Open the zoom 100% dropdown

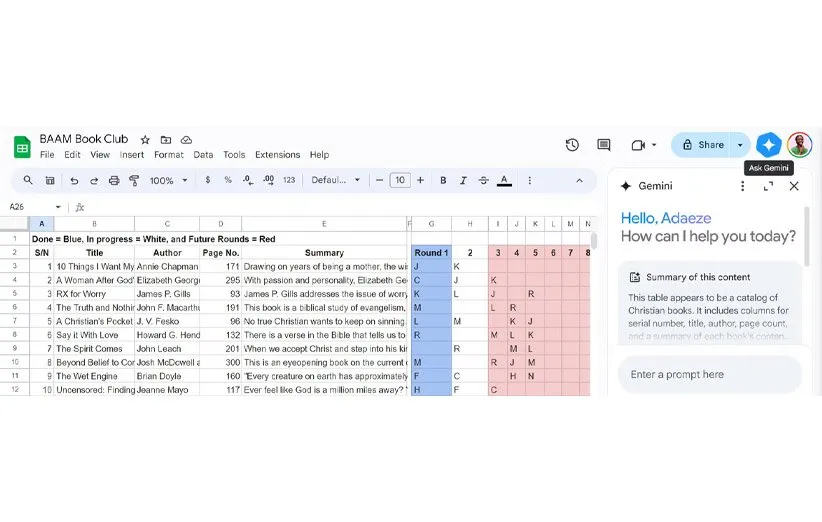click(168, 181)
